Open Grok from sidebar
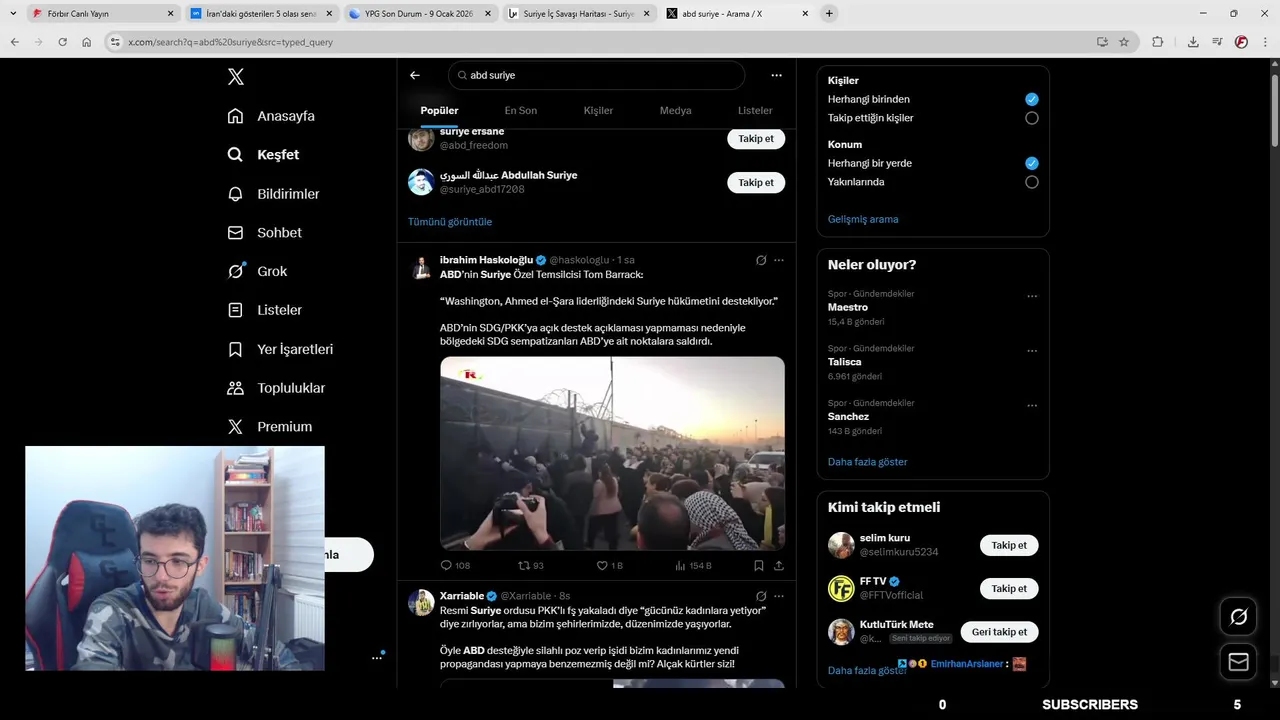Viewport: 1280px width, 720px height. click(257, 271)
